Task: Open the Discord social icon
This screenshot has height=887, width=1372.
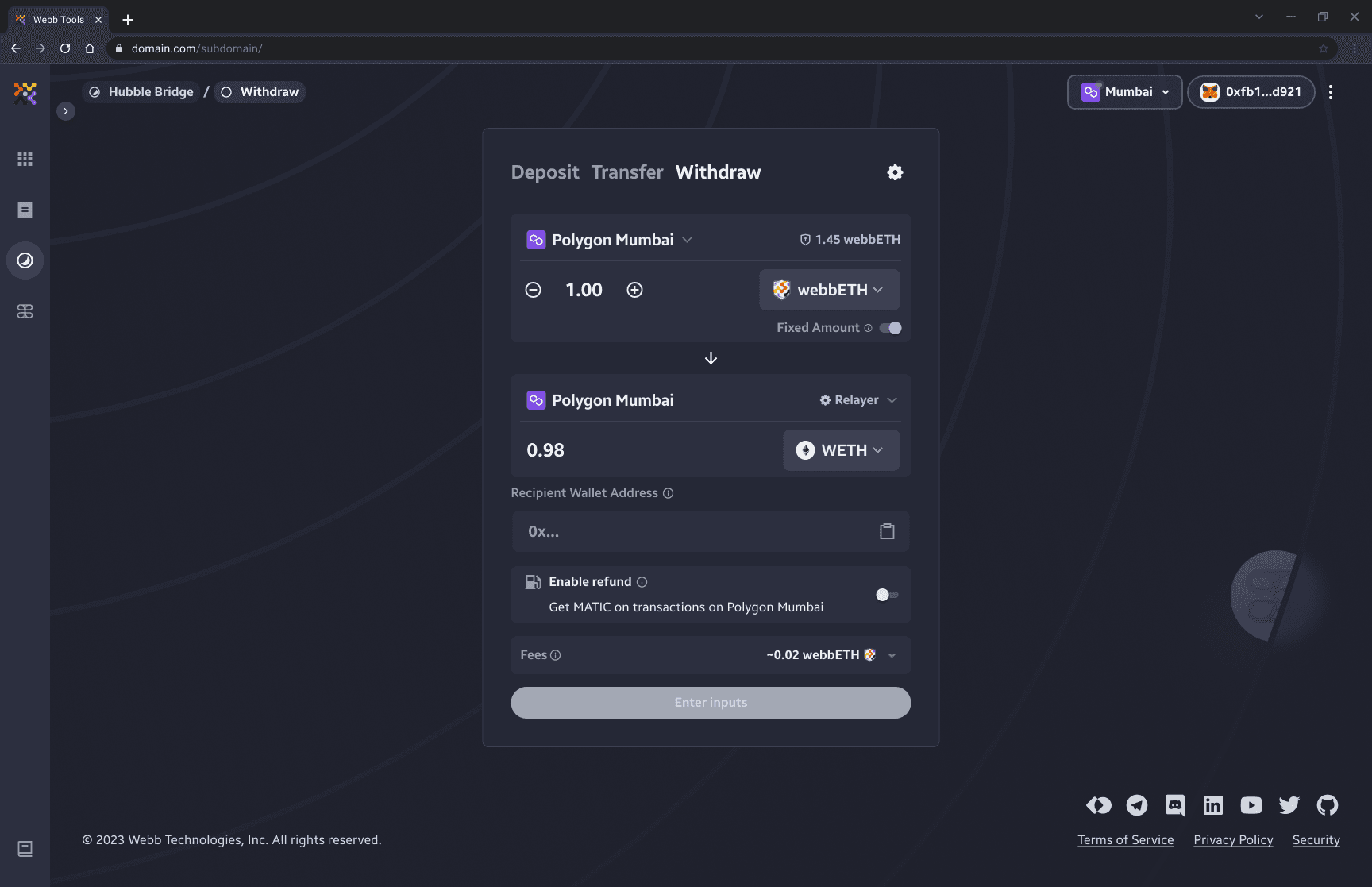Action: point(1175,805)
